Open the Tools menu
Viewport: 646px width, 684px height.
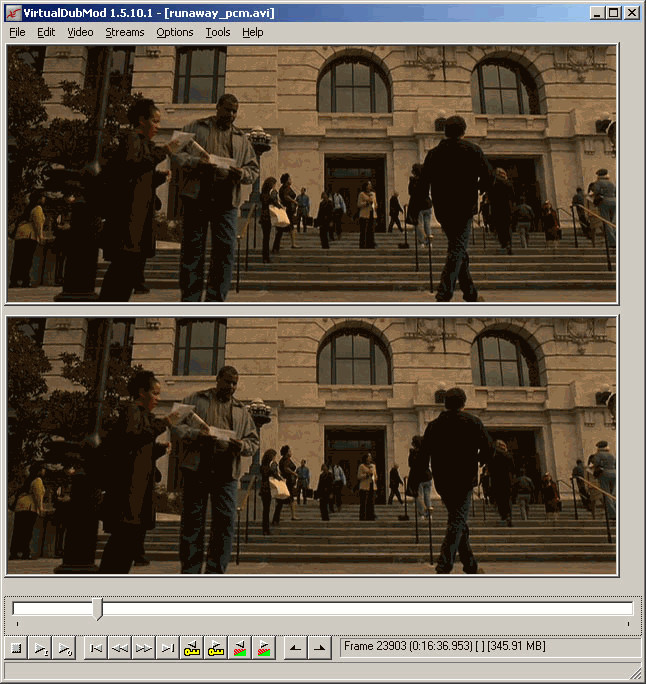point(218,32)
